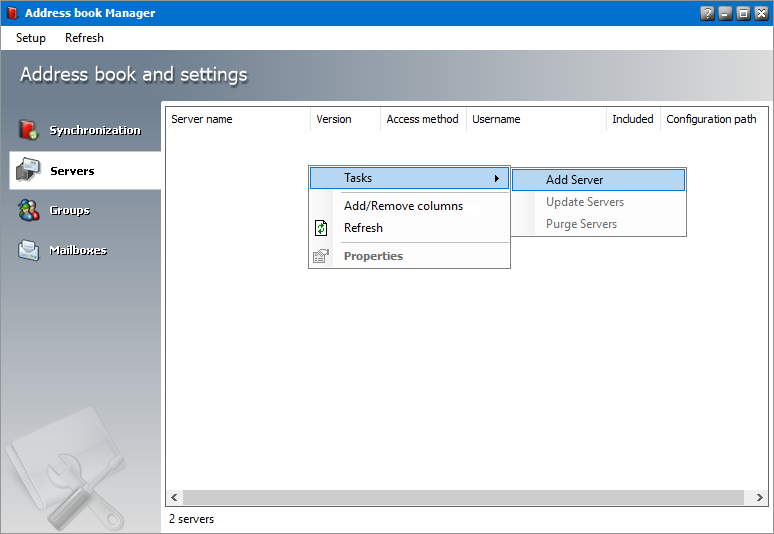Image resolution: width=774 pixels, height=534 pixels.
Task: Choose Add/Remove columns option
Action: click(x=403, y=206)
